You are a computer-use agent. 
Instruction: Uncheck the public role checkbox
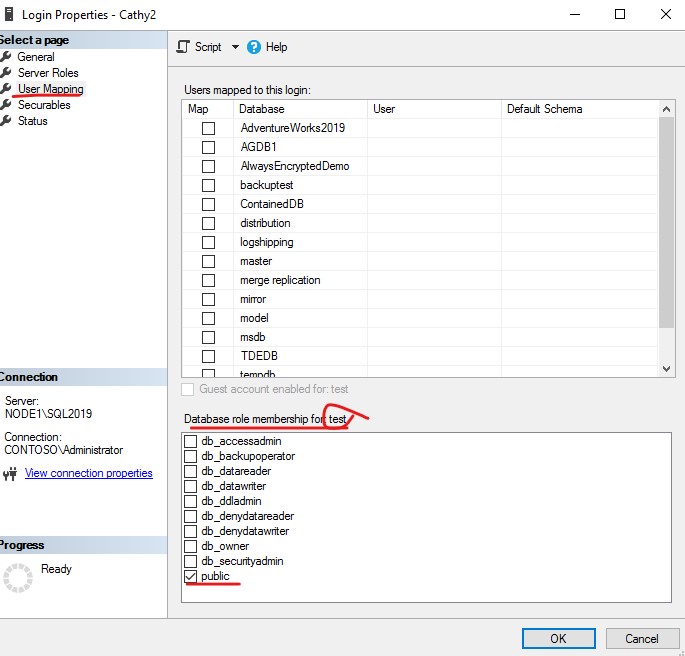click(x=190, y=577)
